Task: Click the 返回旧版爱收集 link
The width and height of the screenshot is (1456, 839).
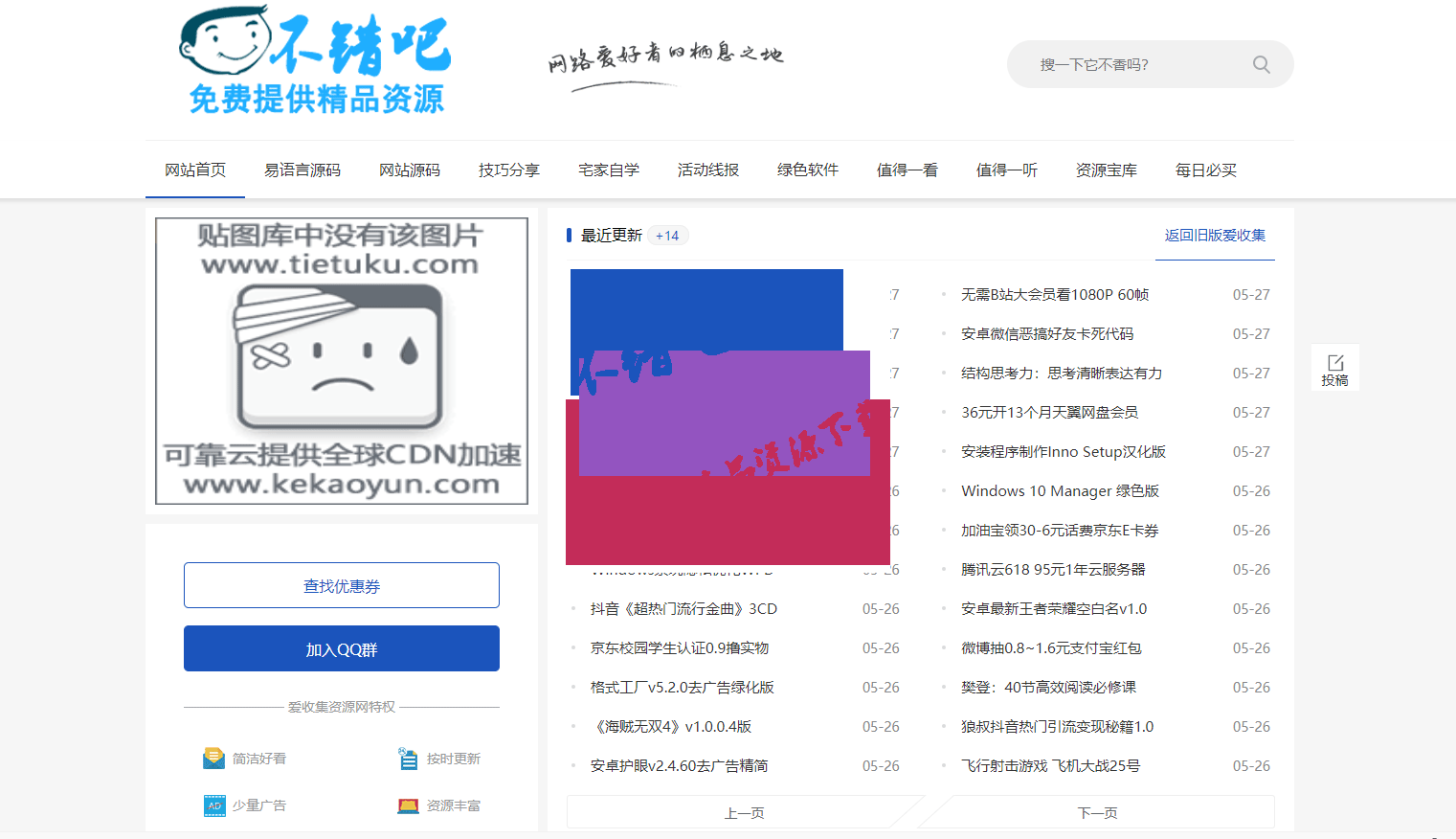Action: click(x=1215, y=235)
